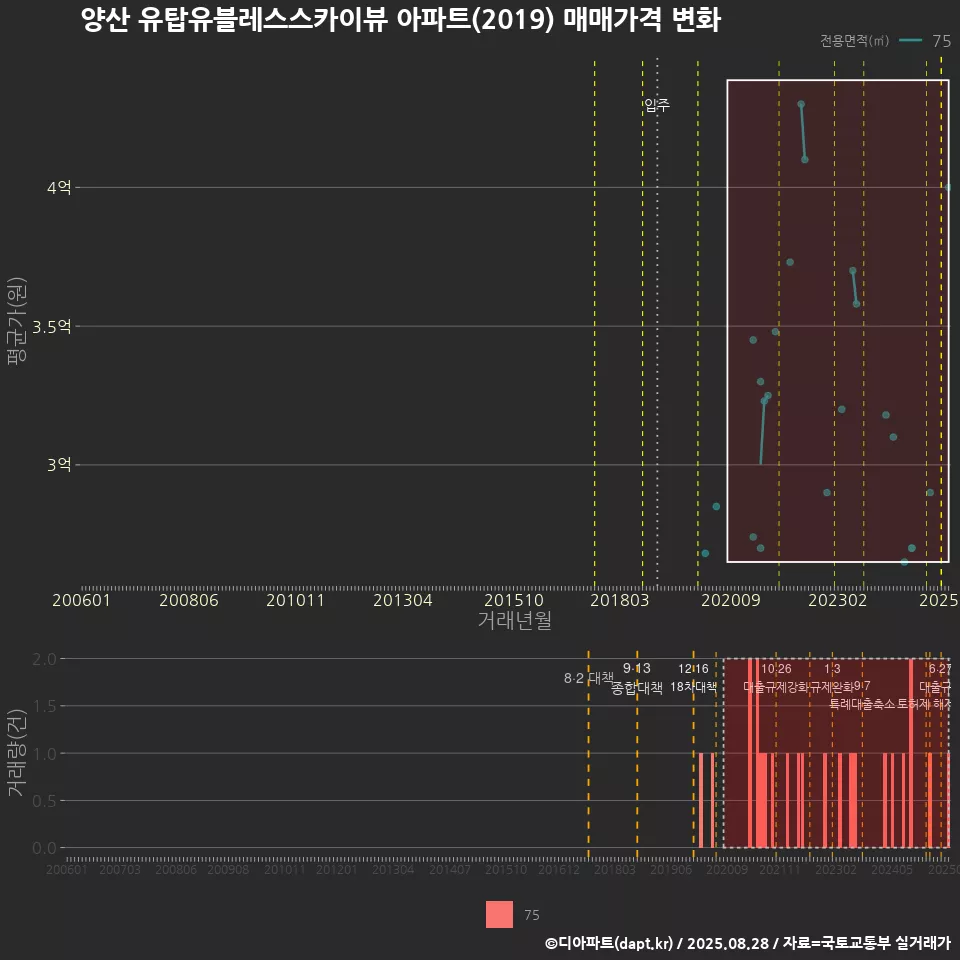The height and width of the screenshot is (960, 960).
Task: Select the '거래년월' axis title
Action: (x=514, y=620)
